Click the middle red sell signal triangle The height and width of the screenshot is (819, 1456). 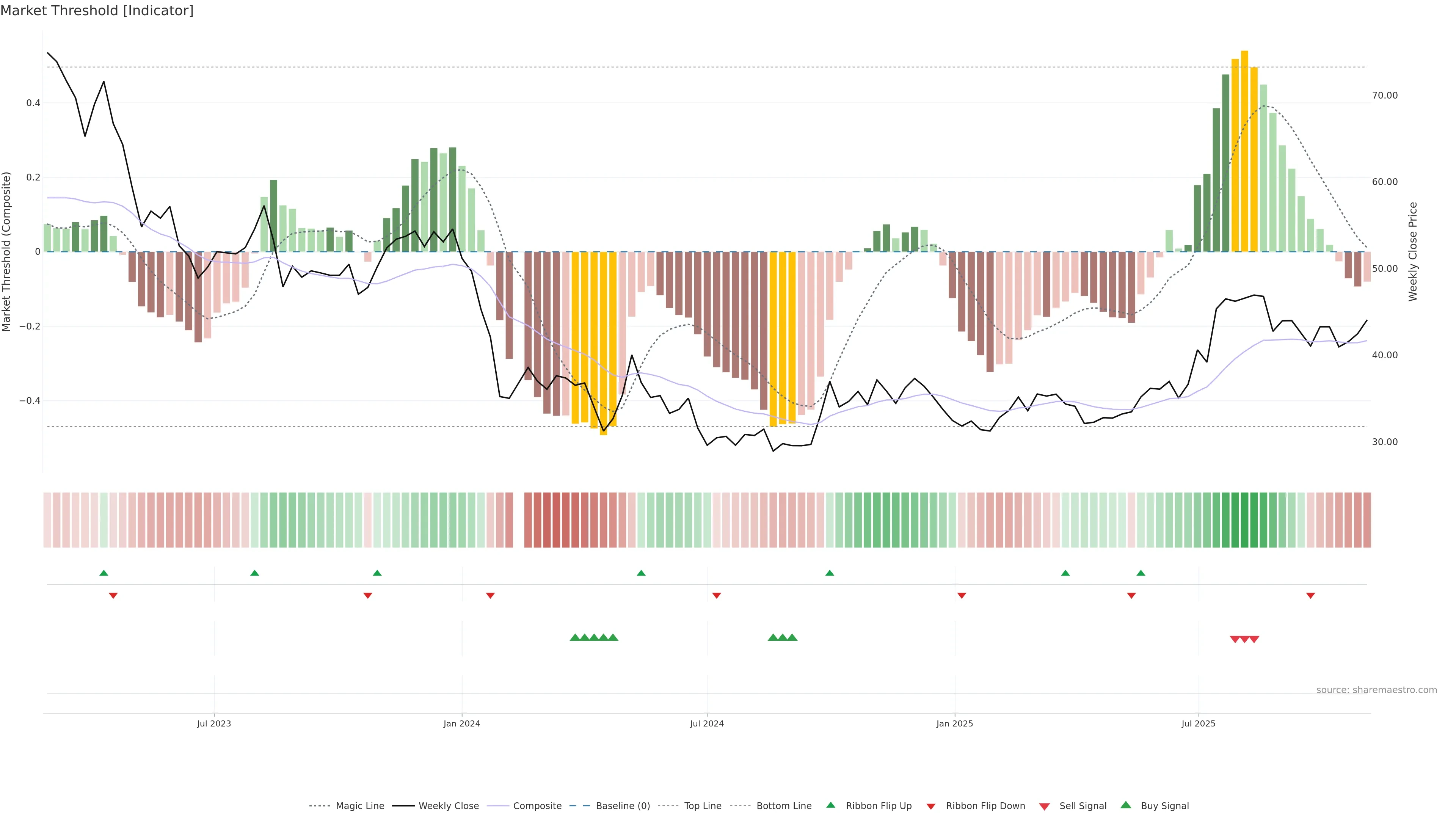click(x=1244, y=639)
